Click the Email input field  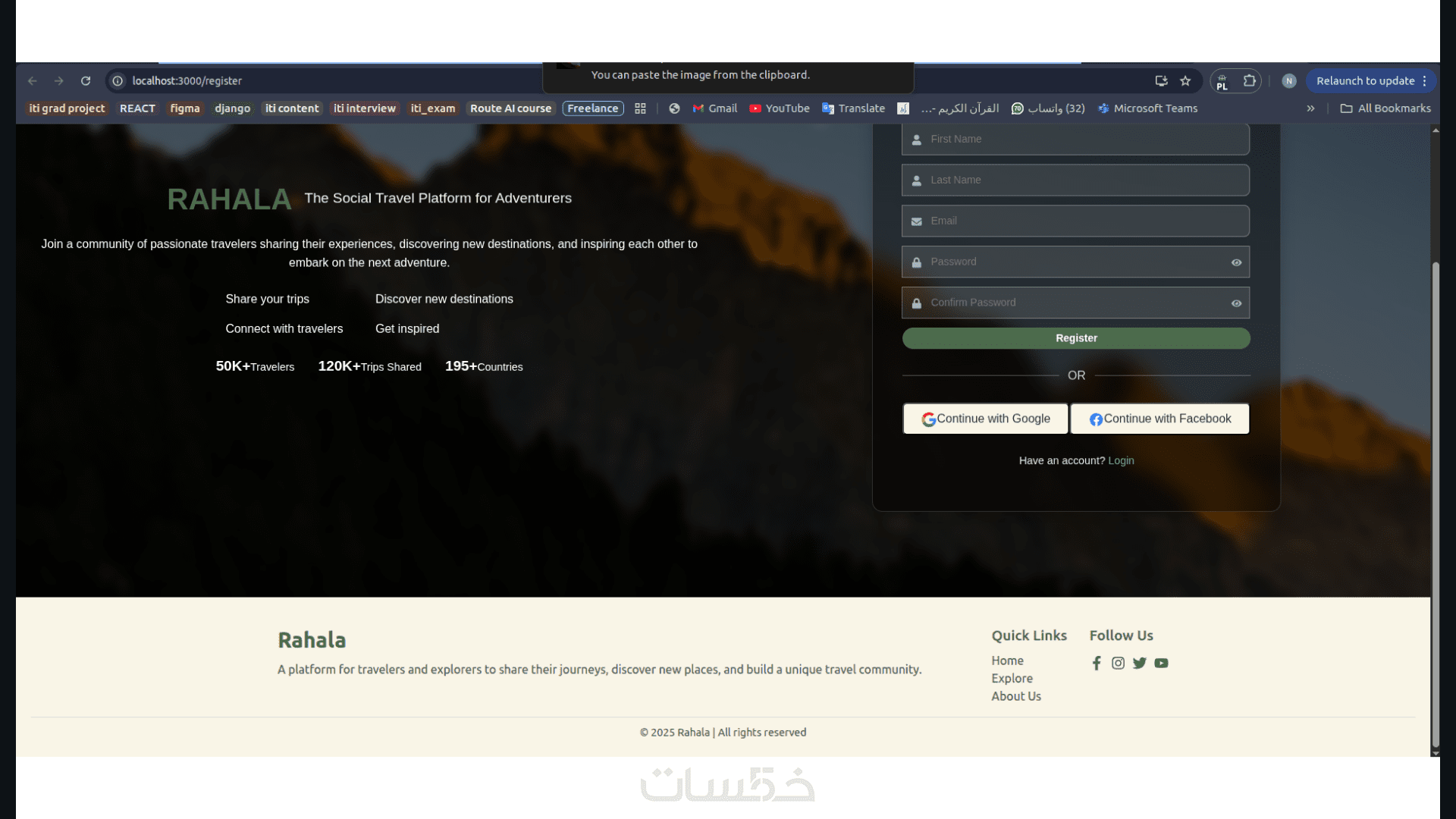tap(1075, 221)
